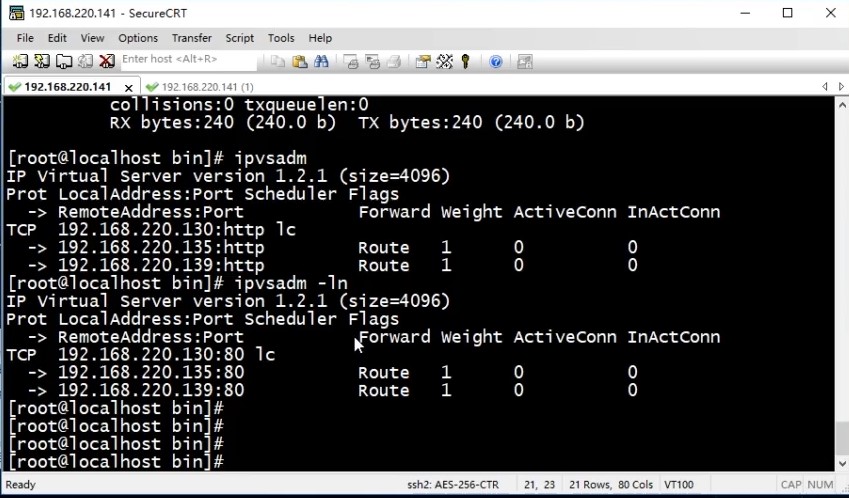This screenshot has height=498, width=849.
Task: Open the View menu
Action: (x=93, y=38)
